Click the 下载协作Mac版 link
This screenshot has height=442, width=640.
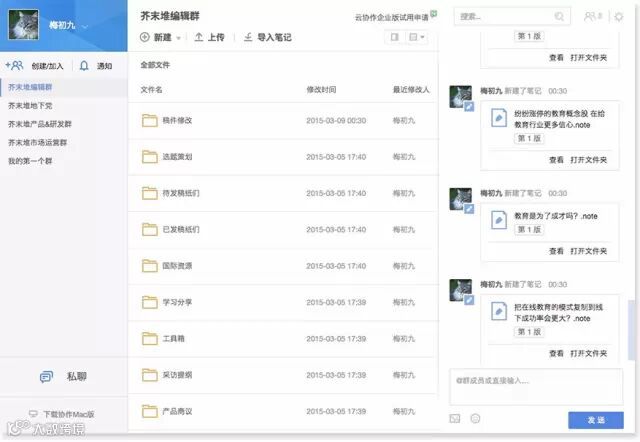(x=69, y=414)
